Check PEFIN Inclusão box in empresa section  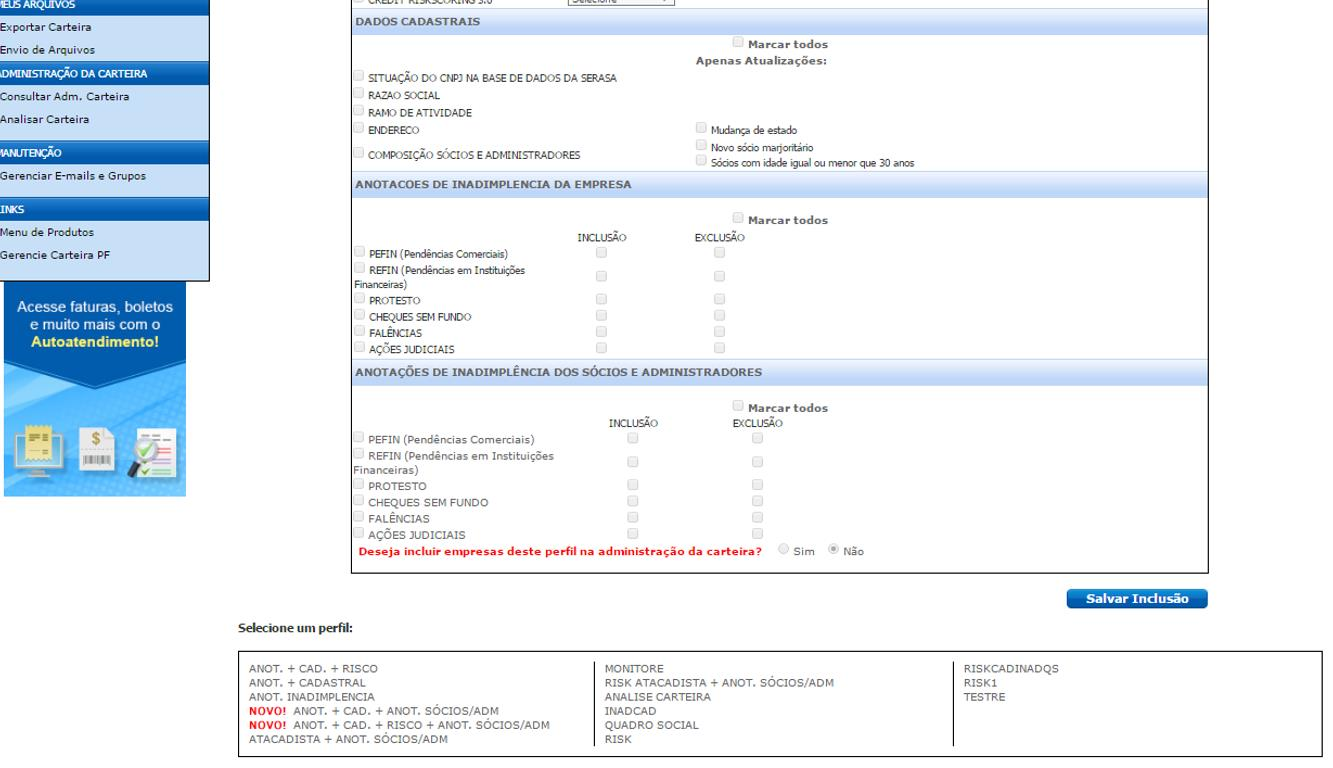tap(601, 253)
